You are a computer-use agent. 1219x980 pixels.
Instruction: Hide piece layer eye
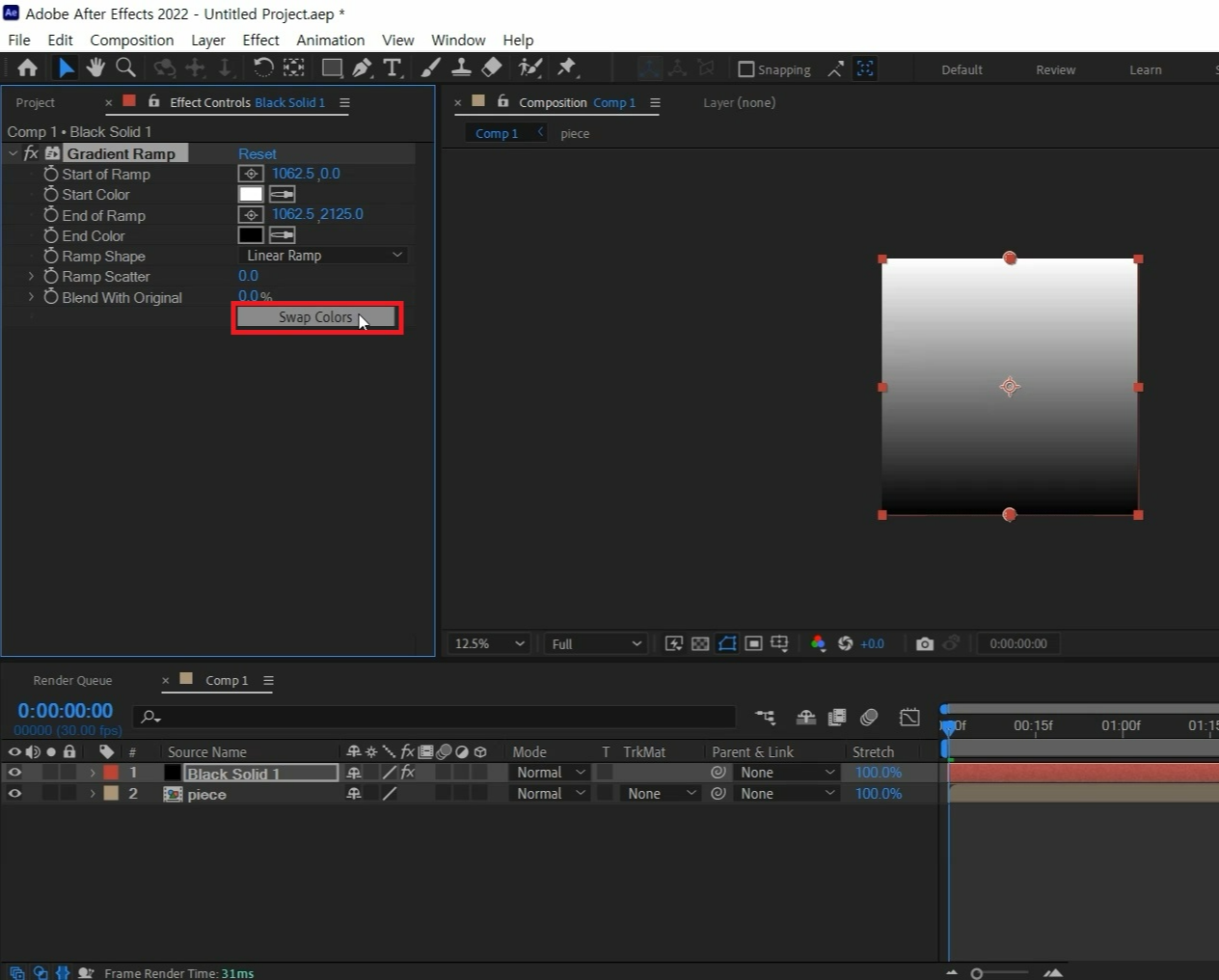click(x=14, y=794)
